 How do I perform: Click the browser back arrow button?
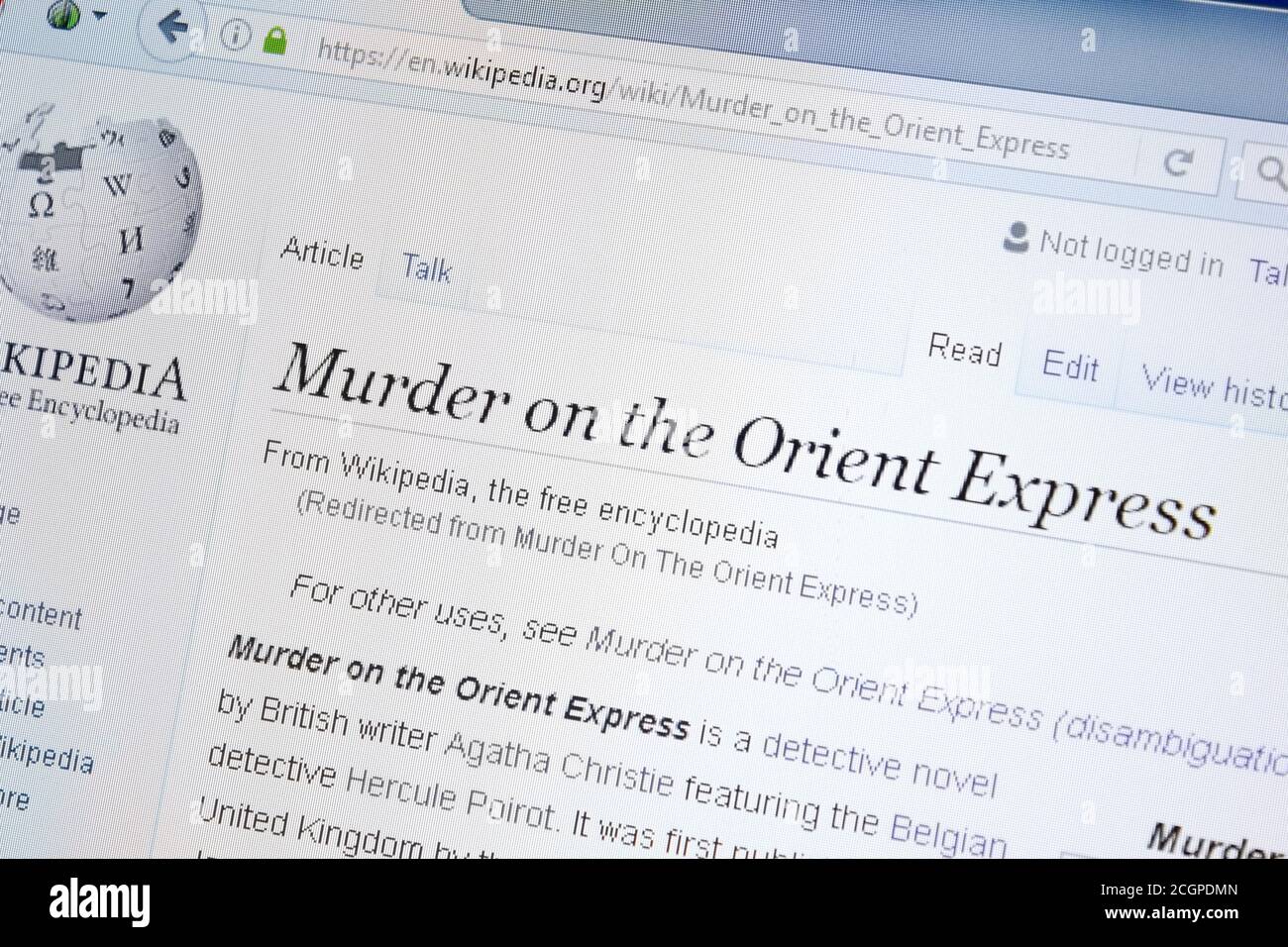pyautogui.click(x=175, y=27)
